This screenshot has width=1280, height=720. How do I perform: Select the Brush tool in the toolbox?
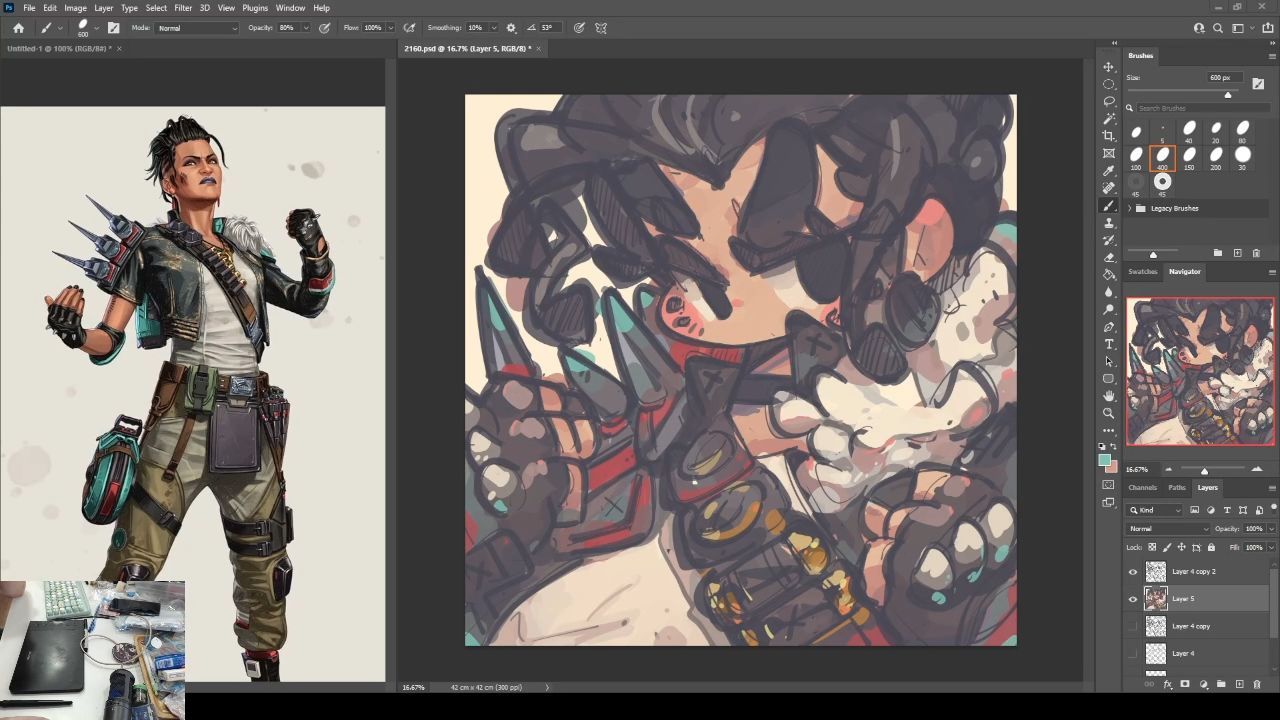[x=1109, y=205]
